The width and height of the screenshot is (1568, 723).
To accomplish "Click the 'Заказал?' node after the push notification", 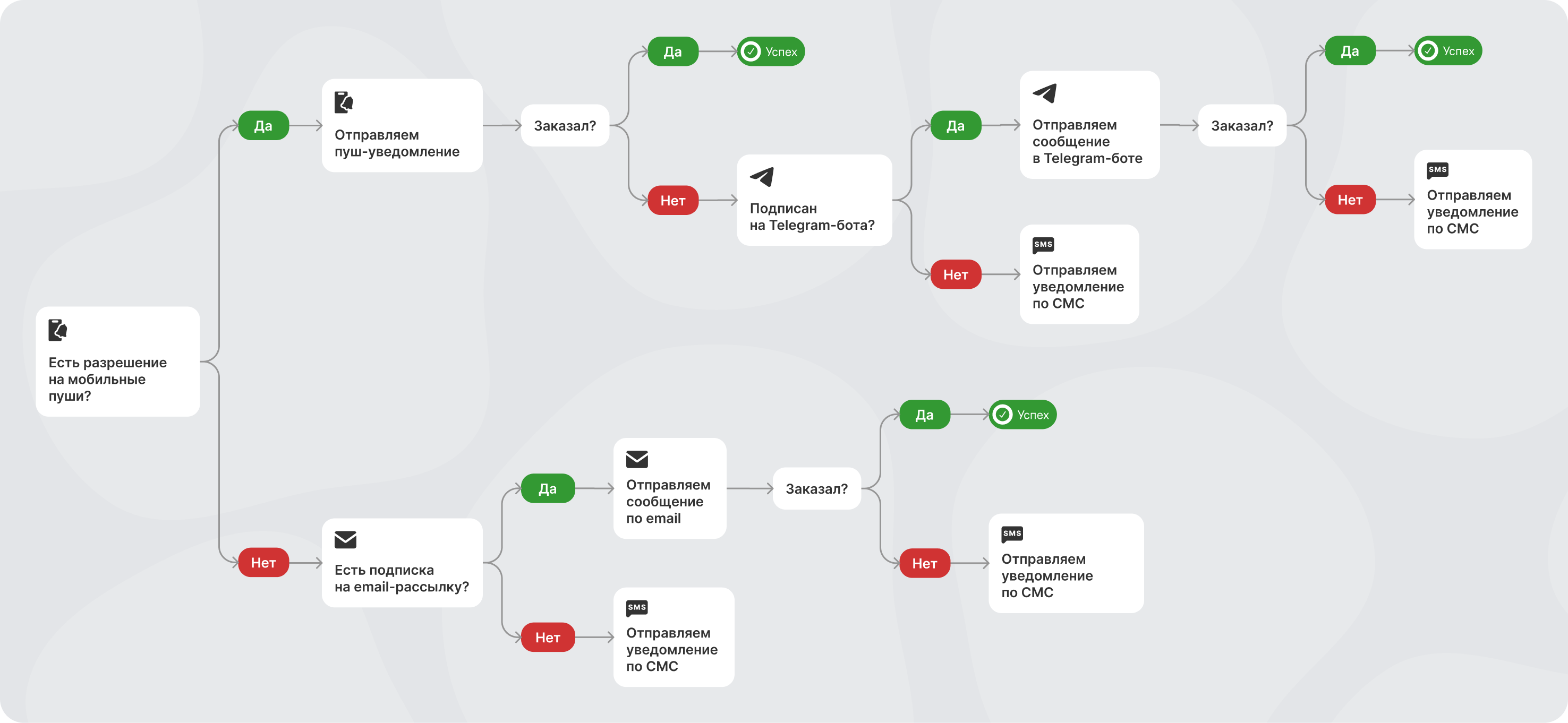I will point(565,126).
